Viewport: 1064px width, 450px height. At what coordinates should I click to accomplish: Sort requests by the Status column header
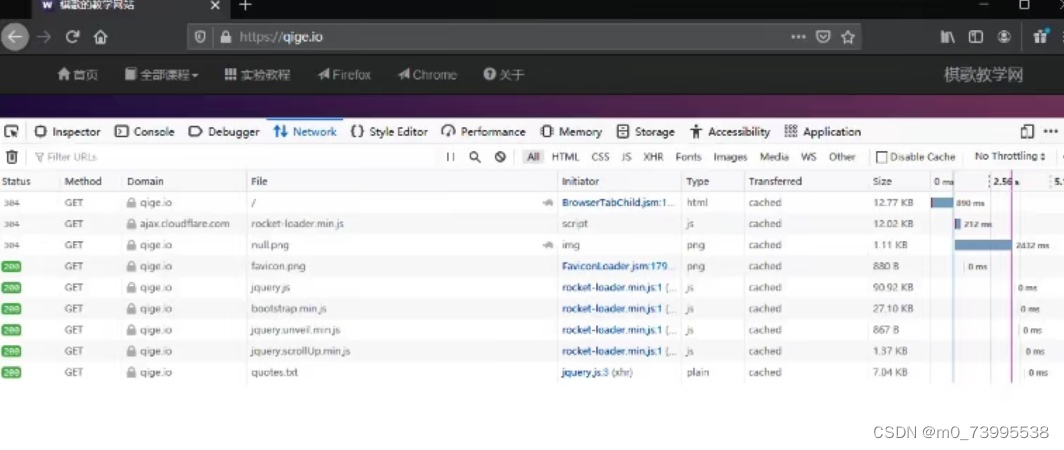click(x=16, y=181)
